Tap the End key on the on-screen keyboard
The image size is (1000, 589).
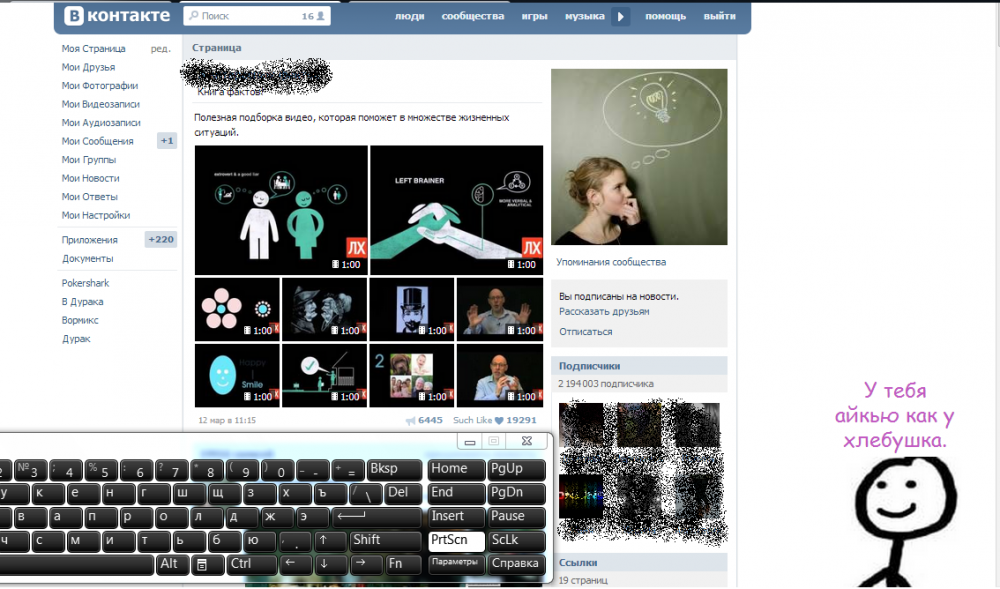[x=455, y=493]
